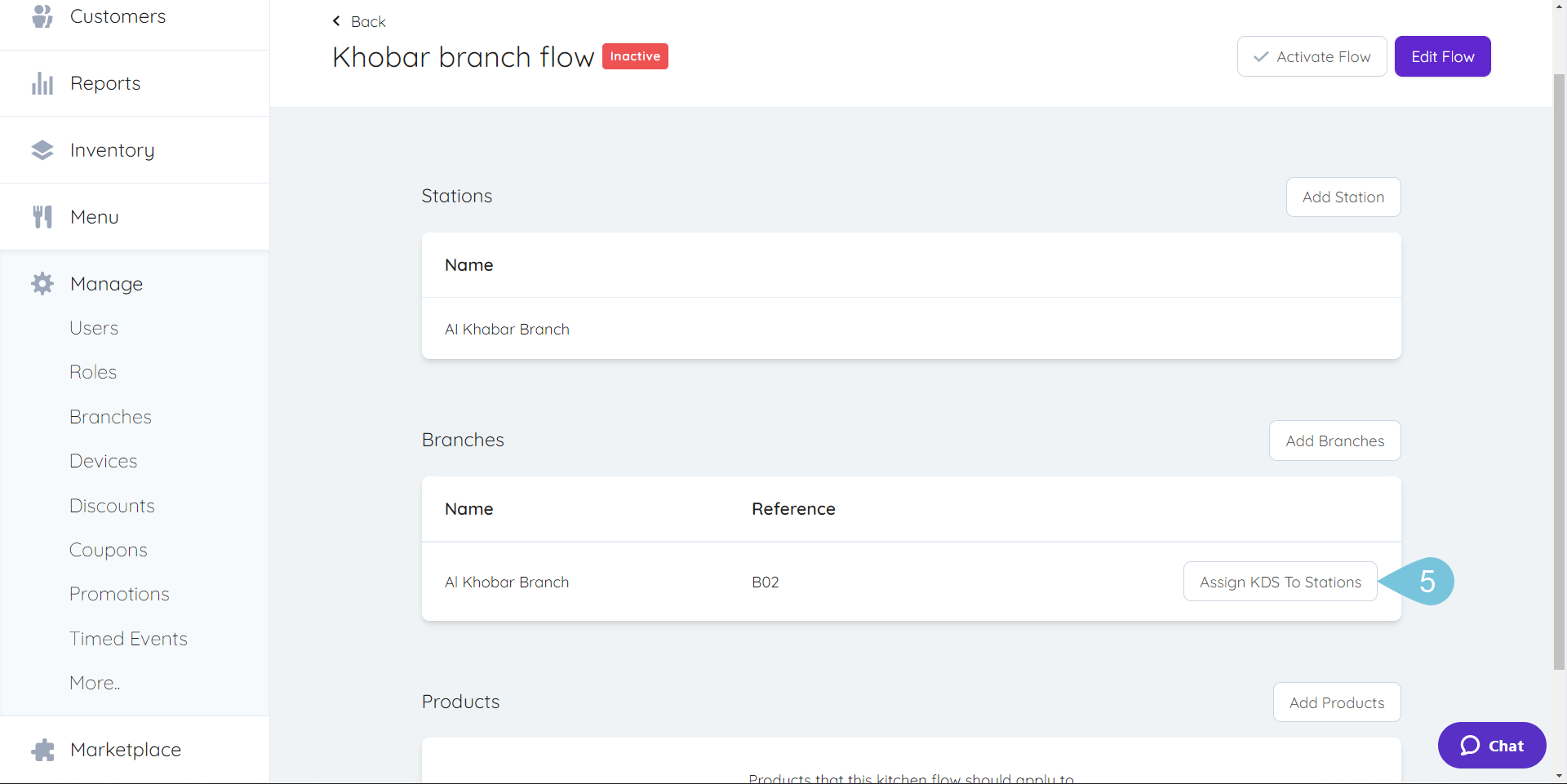Click the Edit Flow button

[x=1442, y=56]
